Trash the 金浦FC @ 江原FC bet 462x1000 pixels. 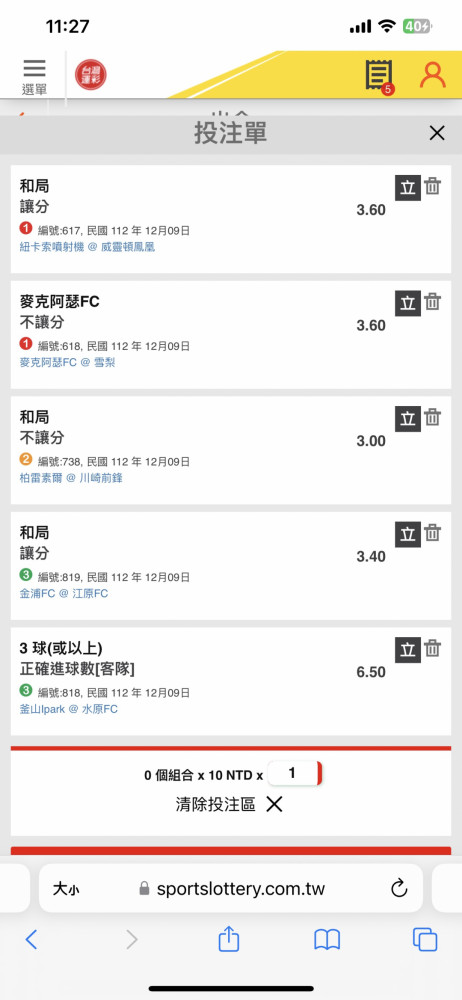[433, 533]
